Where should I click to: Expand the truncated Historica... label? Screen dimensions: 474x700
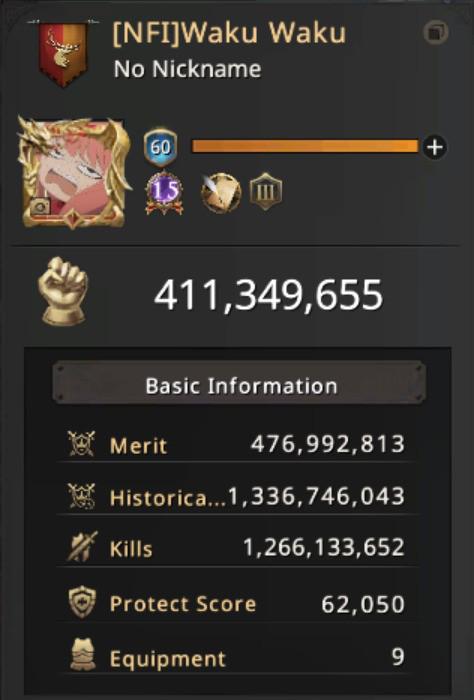(168, 498)
